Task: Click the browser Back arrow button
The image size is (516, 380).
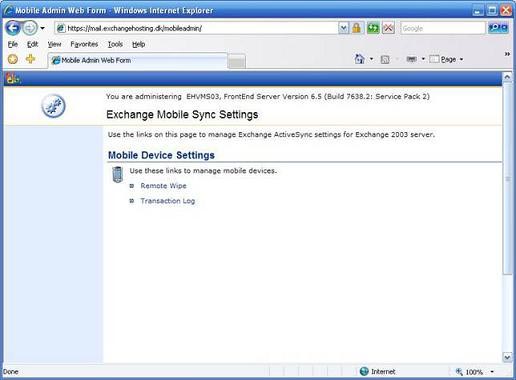Action: coord(13,28)
